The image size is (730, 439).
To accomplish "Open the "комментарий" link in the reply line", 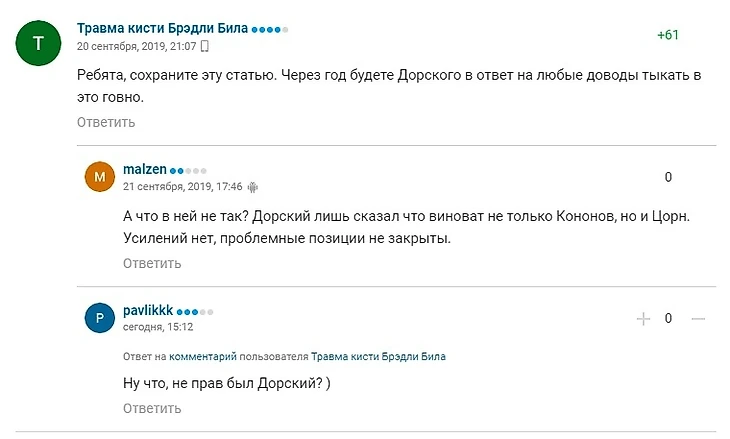I will pos(202,356).
